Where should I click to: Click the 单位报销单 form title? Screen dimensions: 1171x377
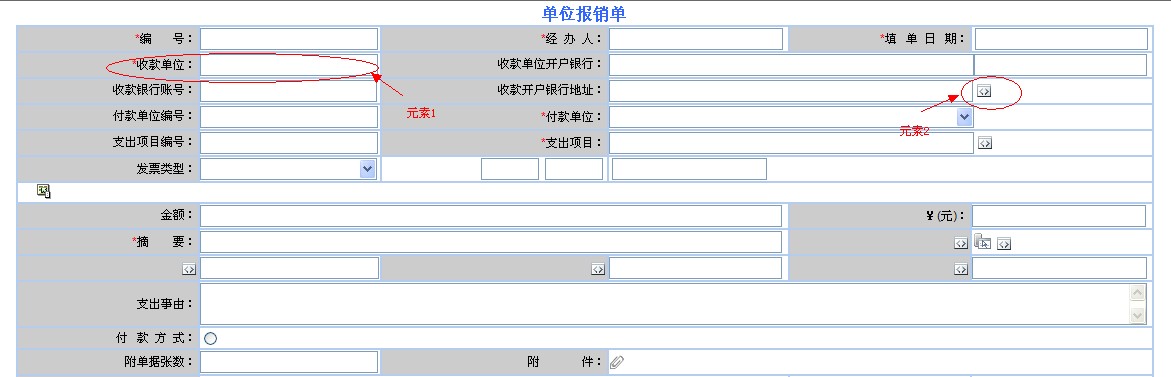click(x=584, y=13)
